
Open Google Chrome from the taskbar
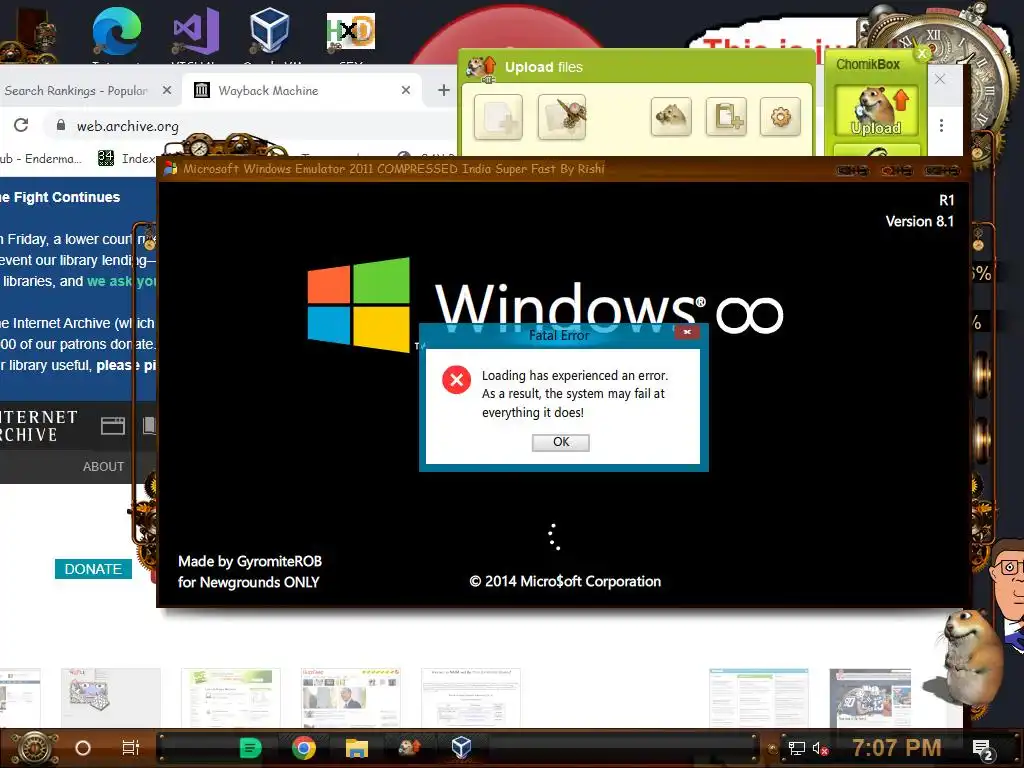(304, 748)
